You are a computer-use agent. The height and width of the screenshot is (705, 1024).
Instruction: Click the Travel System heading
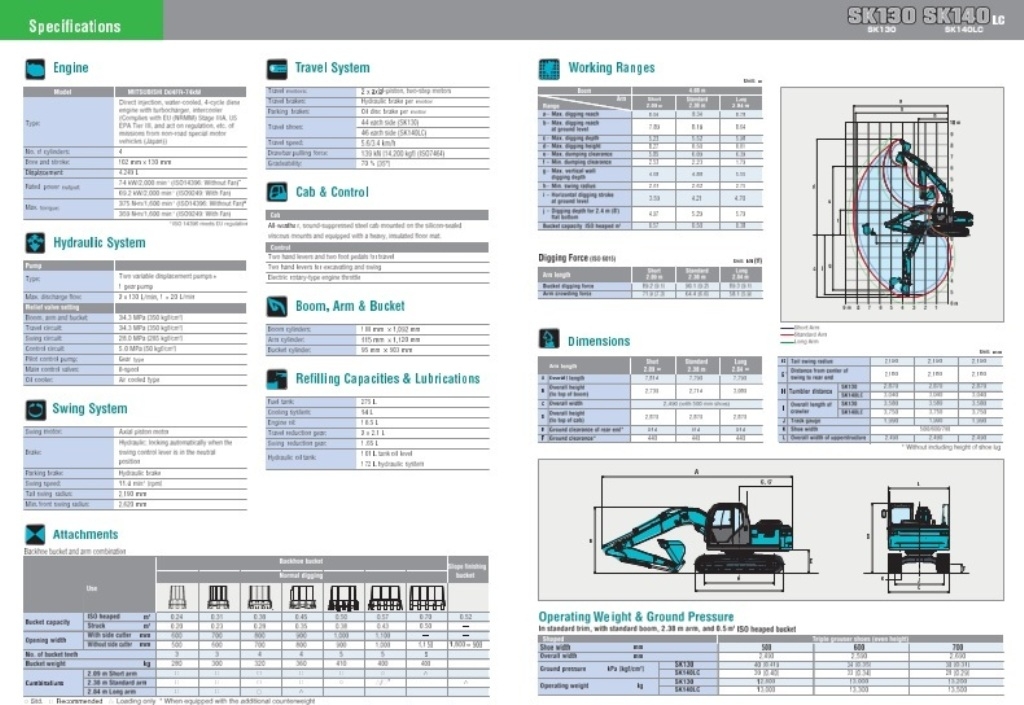click(332, 68)
